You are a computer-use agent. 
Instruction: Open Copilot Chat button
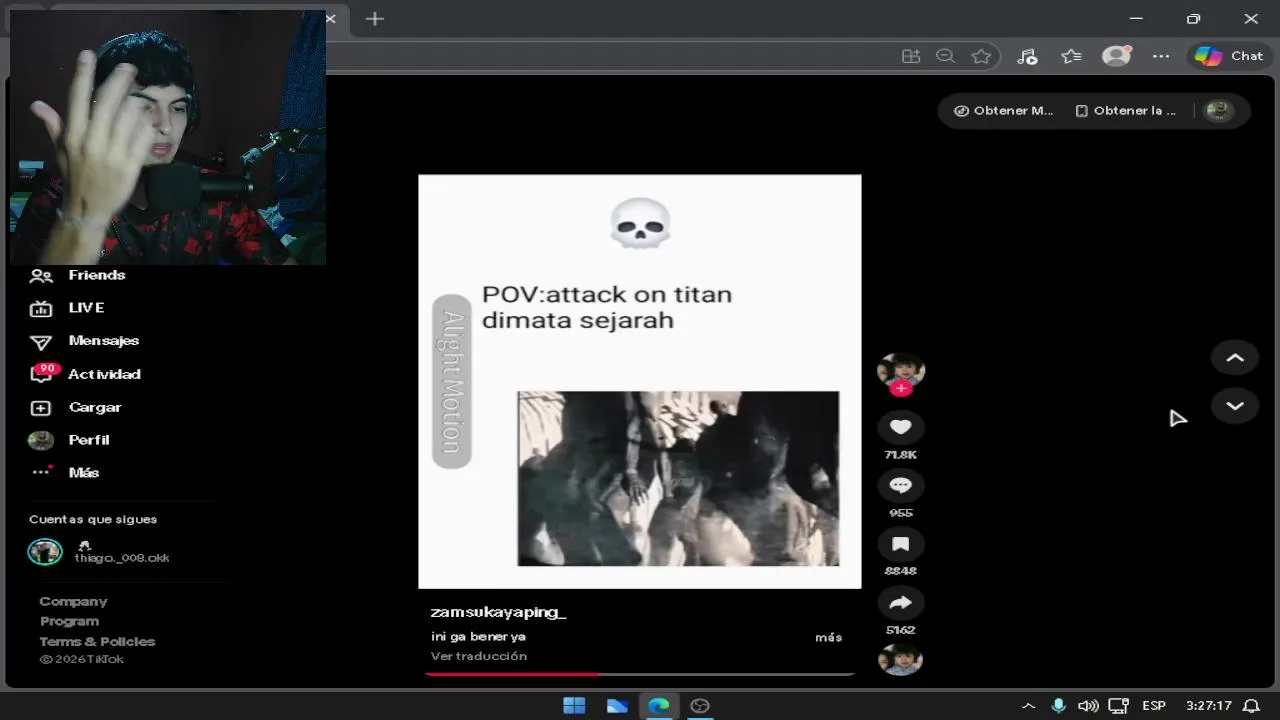[1230, 56]
